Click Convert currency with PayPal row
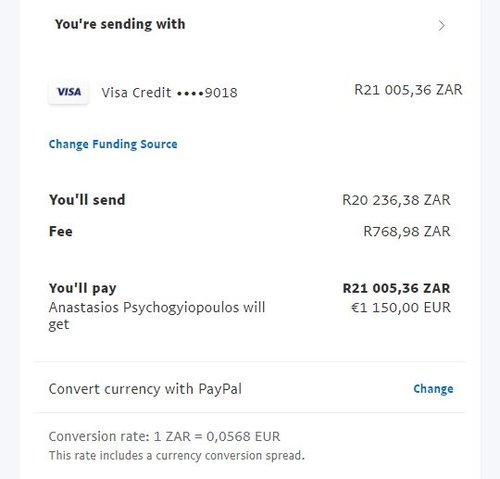The image size is (500, 479). (x=251, y=389)
